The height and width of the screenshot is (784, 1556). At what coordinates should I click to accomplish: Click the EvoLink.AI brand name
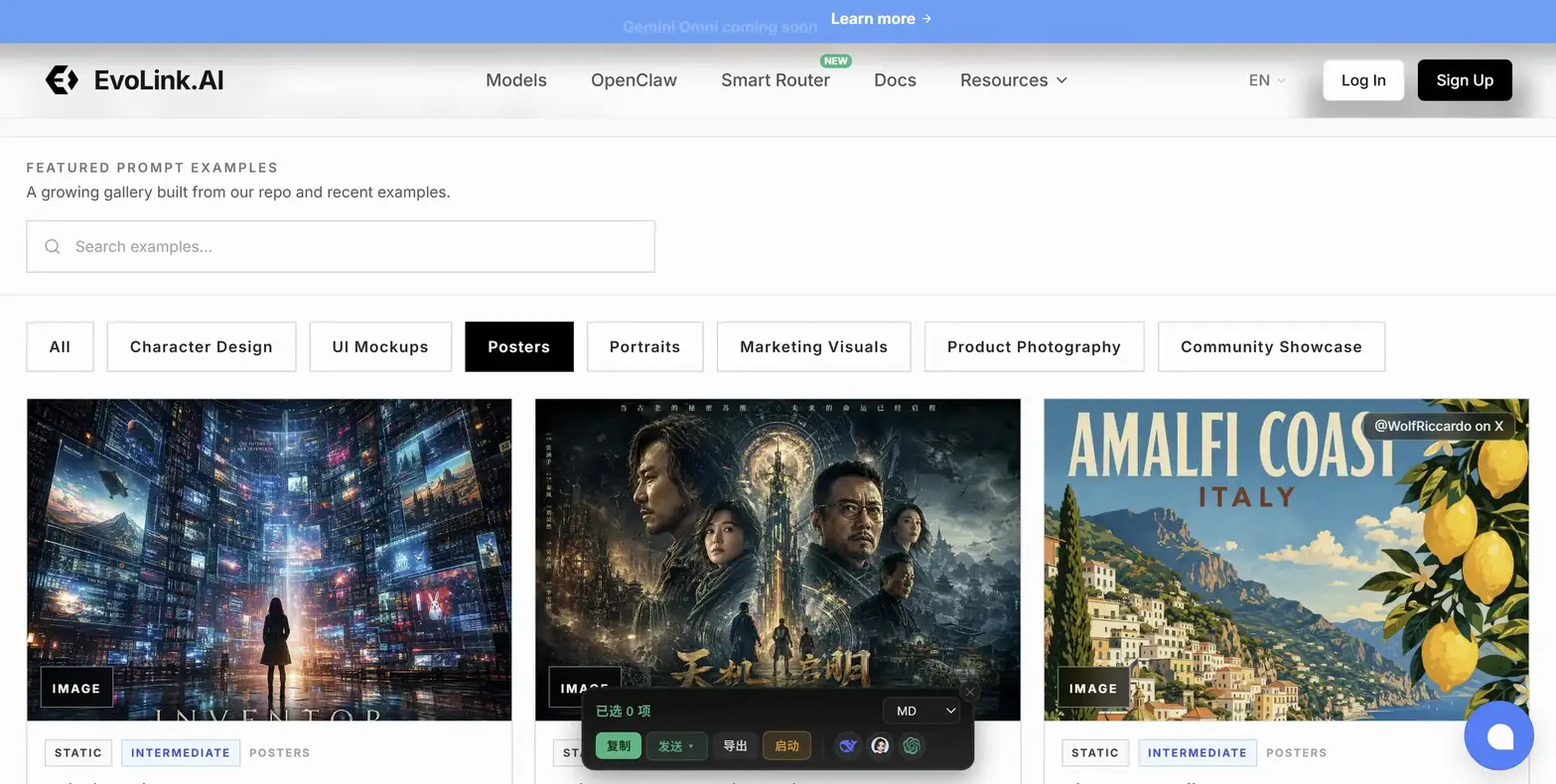[159, 80]
